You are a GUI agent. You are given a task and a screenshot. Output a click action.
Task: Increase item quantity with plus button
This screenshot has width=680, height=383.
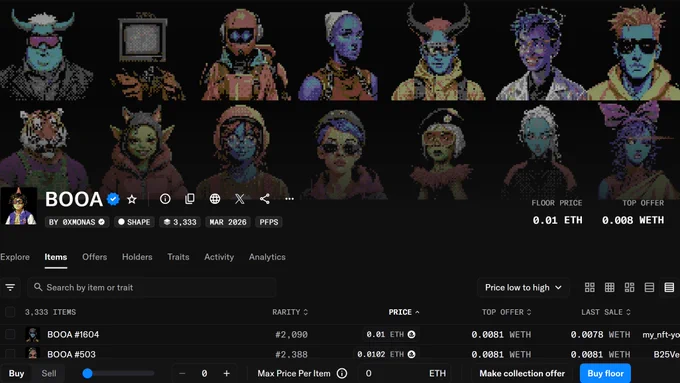pyautogui.click(x=226, y=373)
